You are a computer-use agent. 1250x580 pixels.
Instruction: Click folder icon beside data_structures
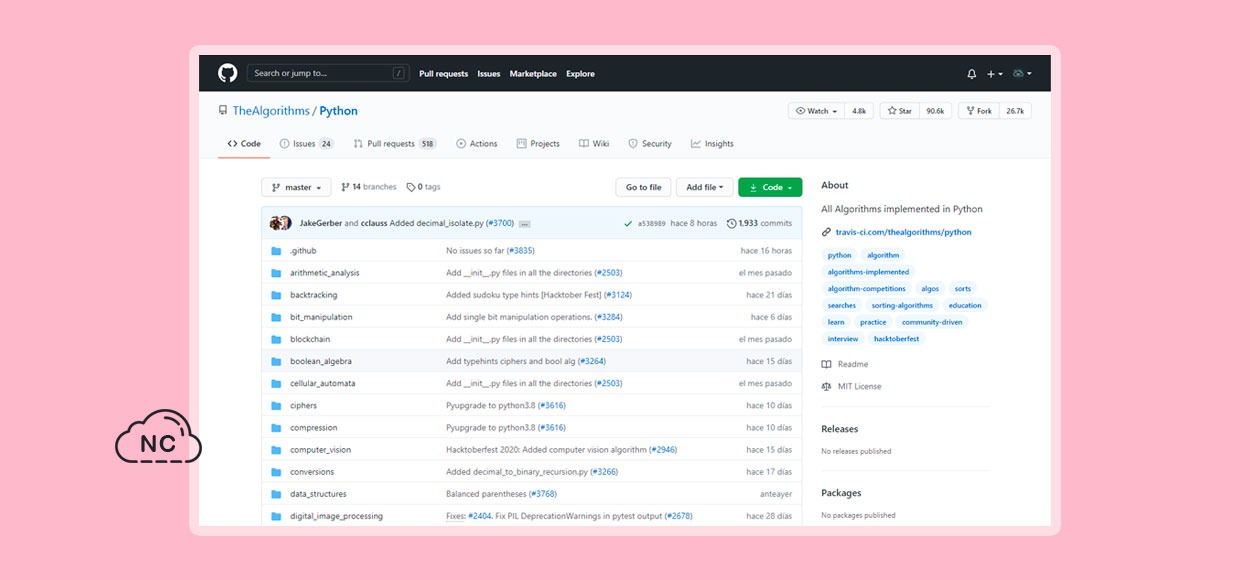pyautogui.click(x=276, y=494)
